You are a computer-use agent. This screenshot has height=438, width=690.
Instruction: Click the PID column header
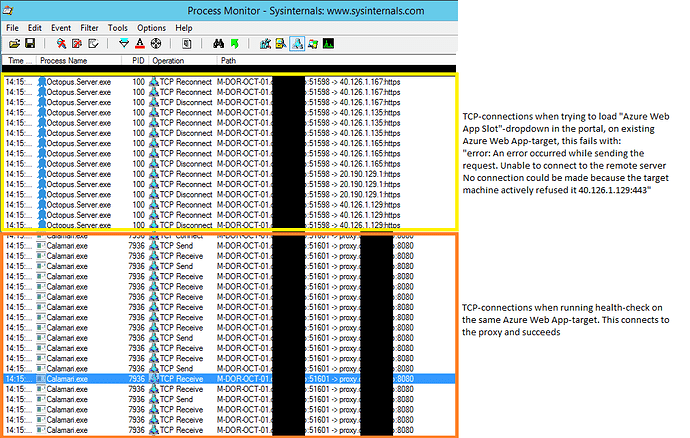point(136,60)
